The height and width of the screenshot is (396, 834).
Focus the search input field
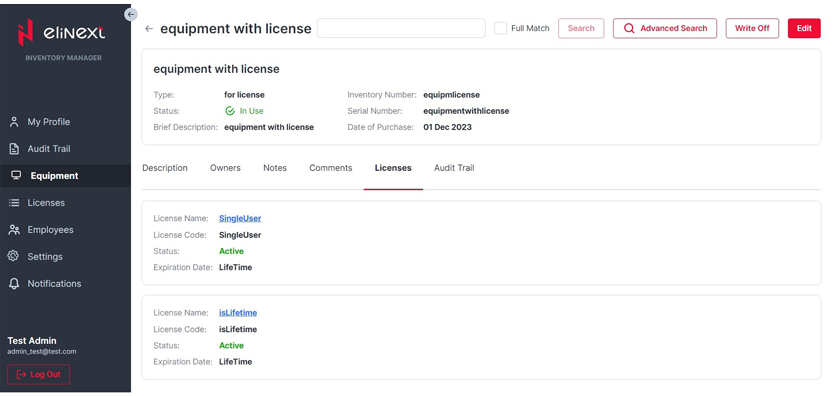[x=401, y=28]
